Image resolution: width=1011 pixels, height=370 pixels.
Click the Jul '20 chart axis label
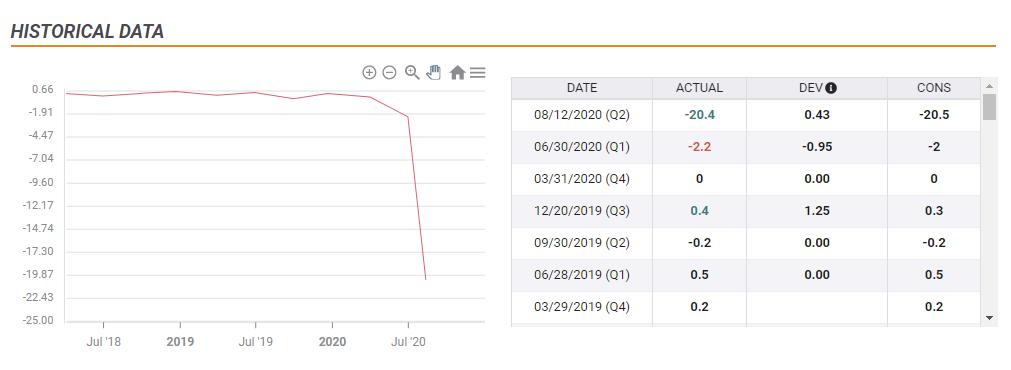tap(408, 342)
